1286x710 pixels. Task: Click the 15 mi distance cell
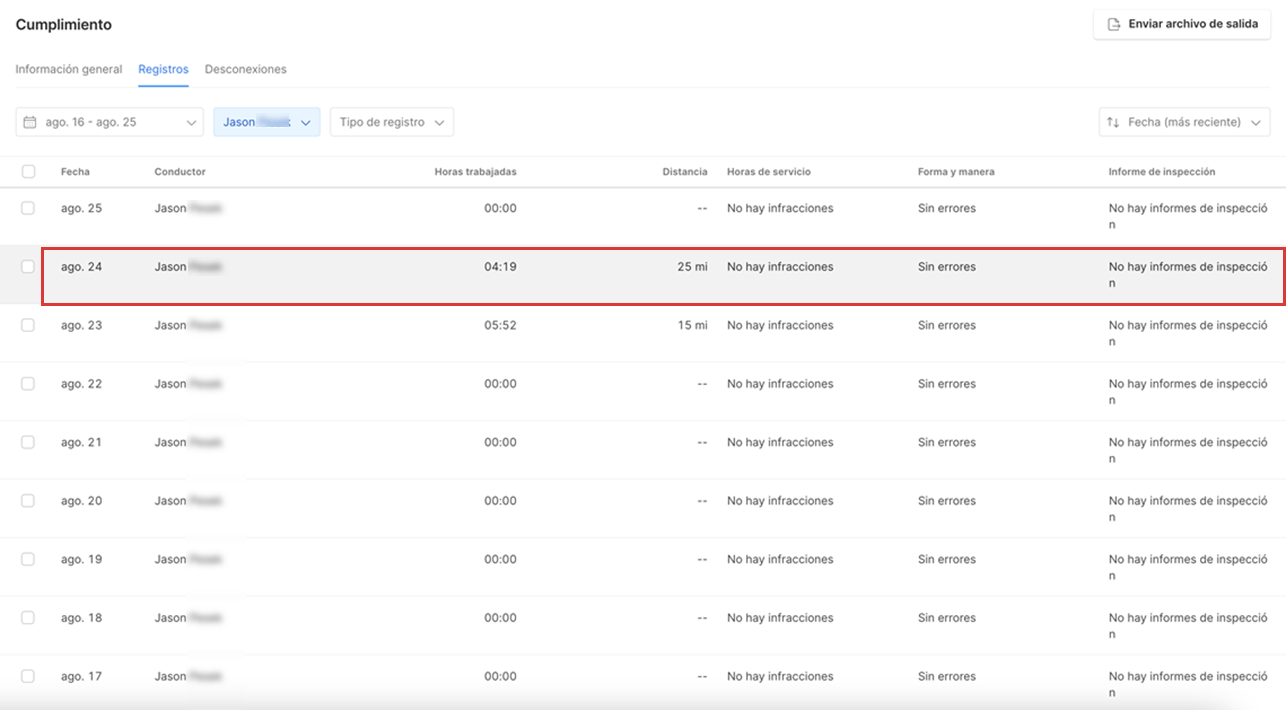coord(692,325)
